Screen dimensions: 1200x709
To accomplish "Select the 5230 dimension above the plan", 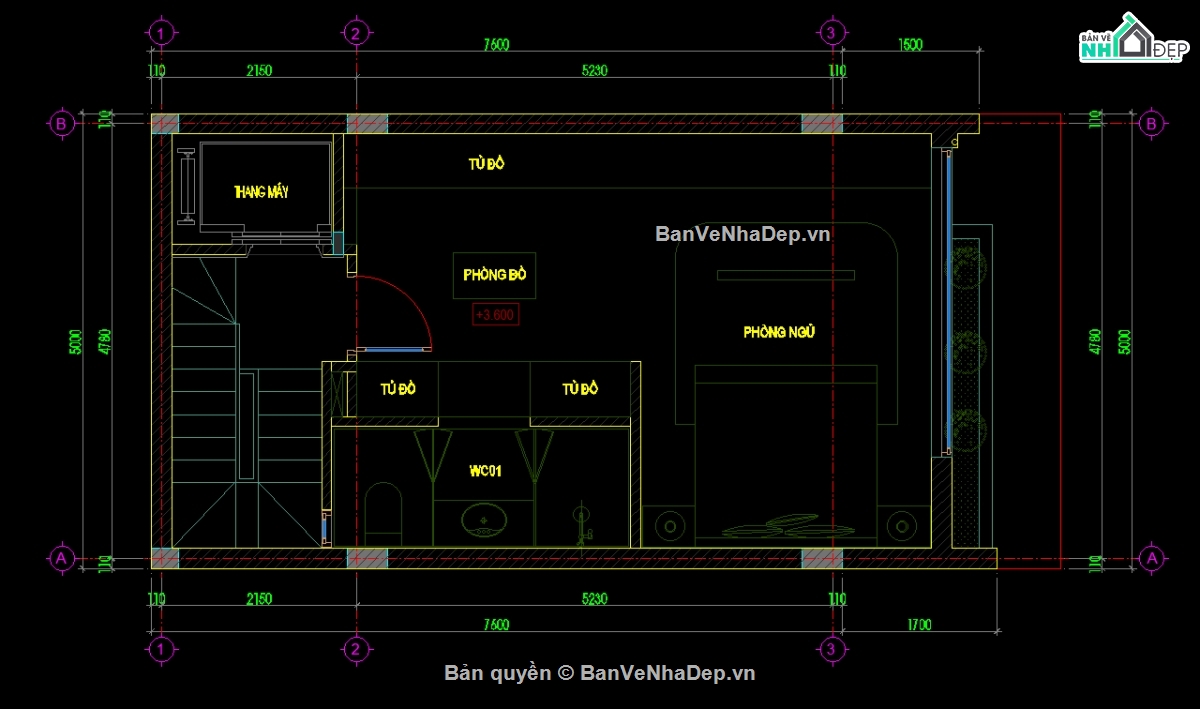I will tap(595, 71).
